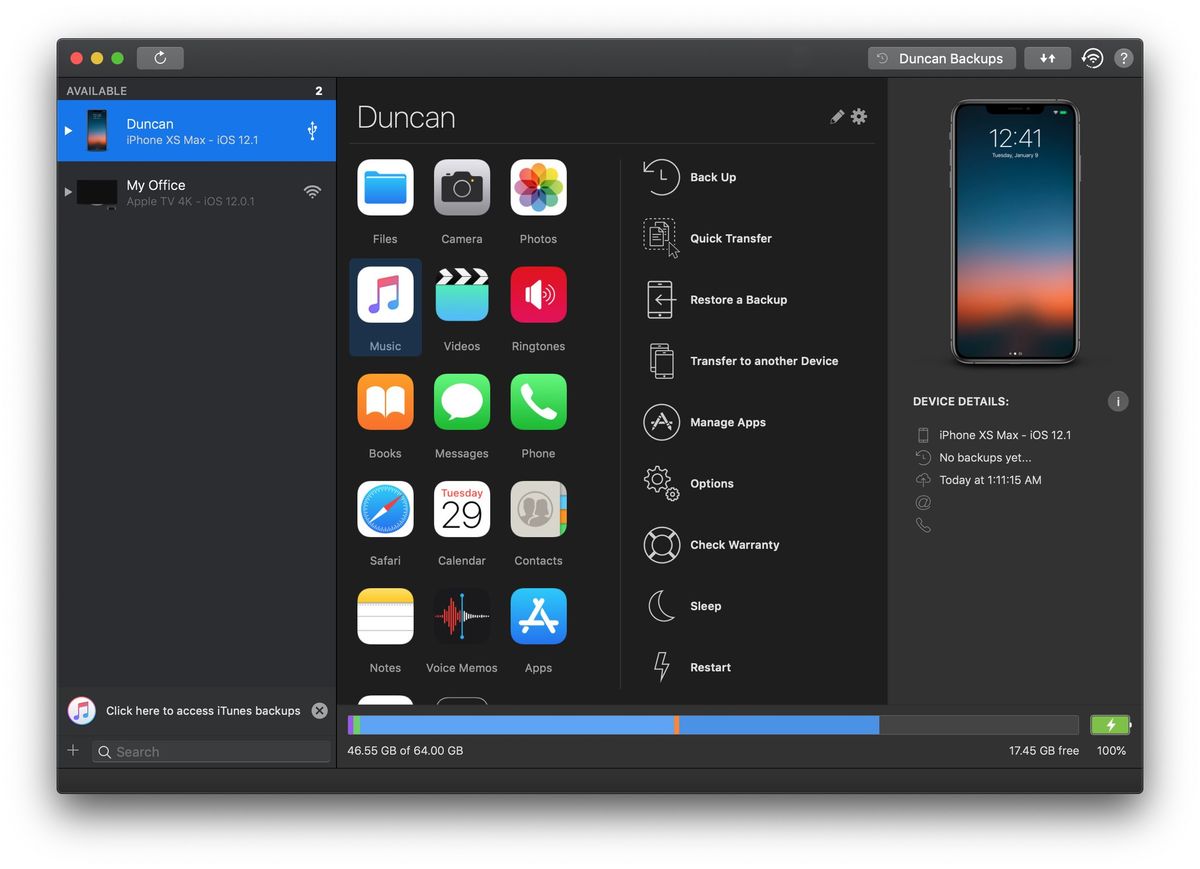Click the plus add button near search
The width and height of the screenshot is (1200, 869).
73,751
